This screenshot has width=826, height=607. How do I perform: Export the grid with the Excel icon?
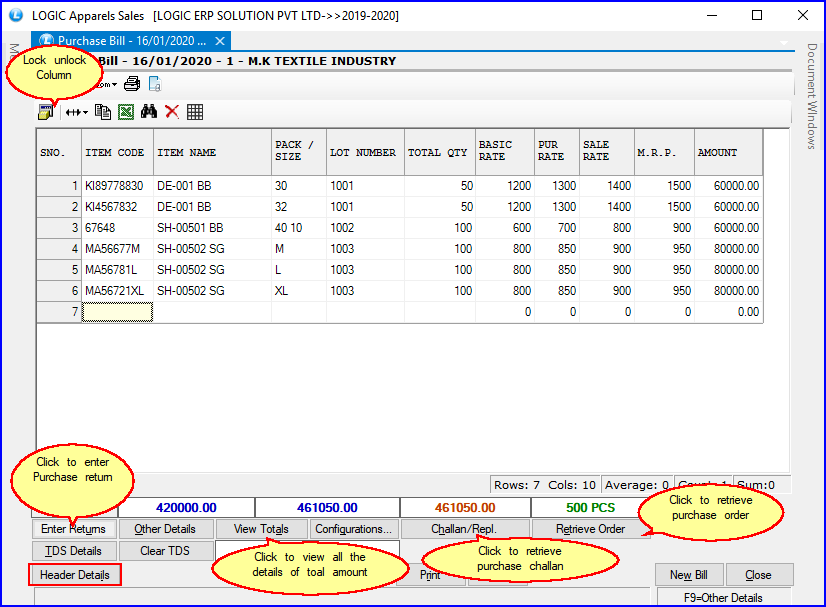pos(126,112)
